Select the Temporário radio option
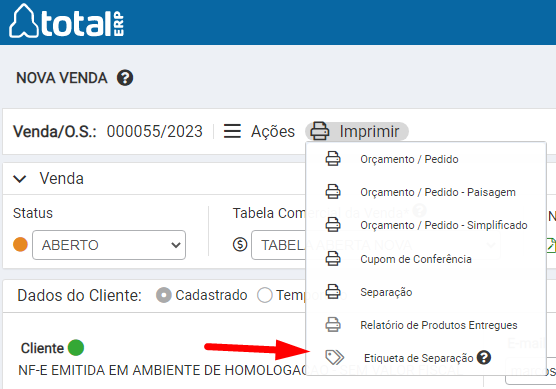 pyautogui.click(x=265, y=295)
